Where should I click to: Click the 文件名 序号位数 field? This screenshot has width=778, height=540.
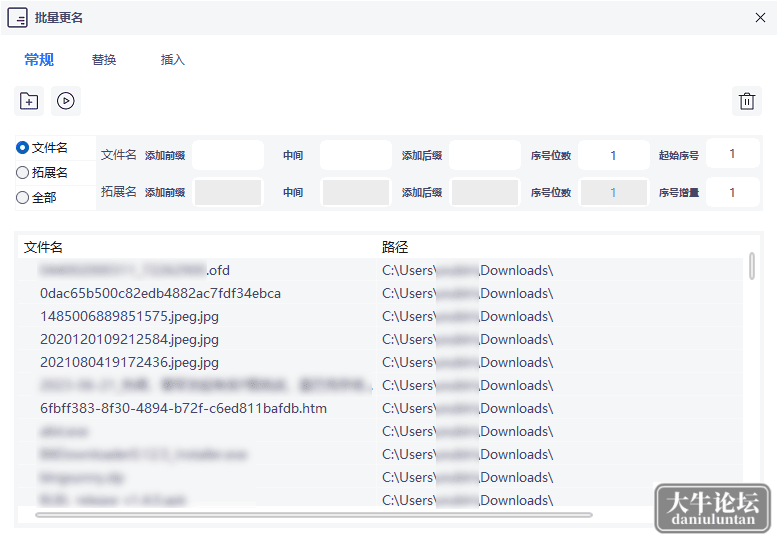tap(614, 155)
